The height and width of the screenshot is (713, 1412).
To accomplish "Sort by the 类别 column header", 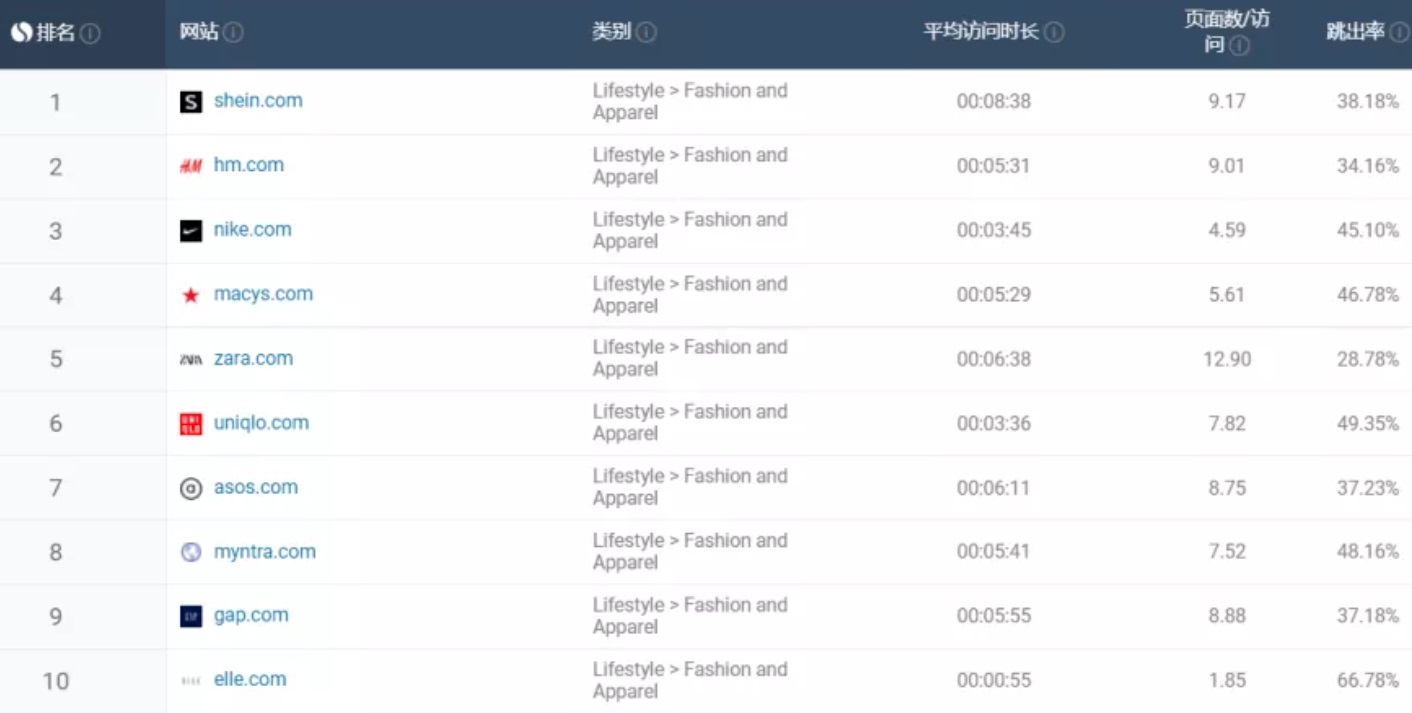I will 612,32.
